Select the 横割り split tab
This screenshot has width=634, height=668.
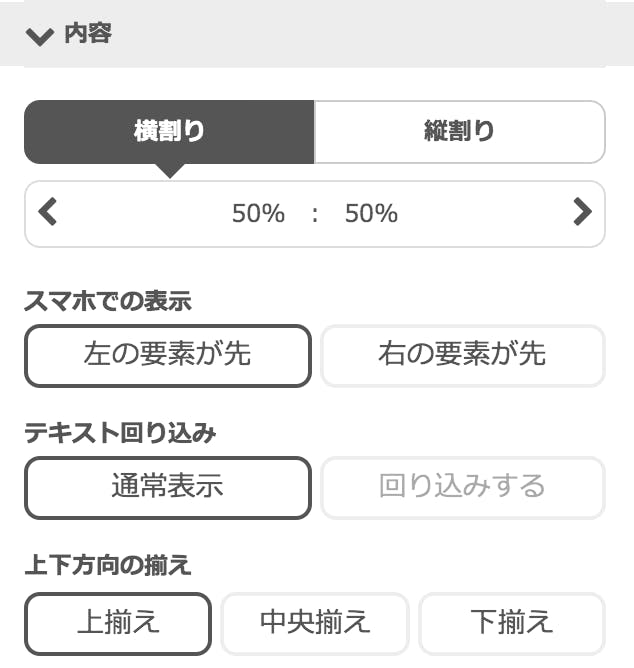tap(169, 132)
